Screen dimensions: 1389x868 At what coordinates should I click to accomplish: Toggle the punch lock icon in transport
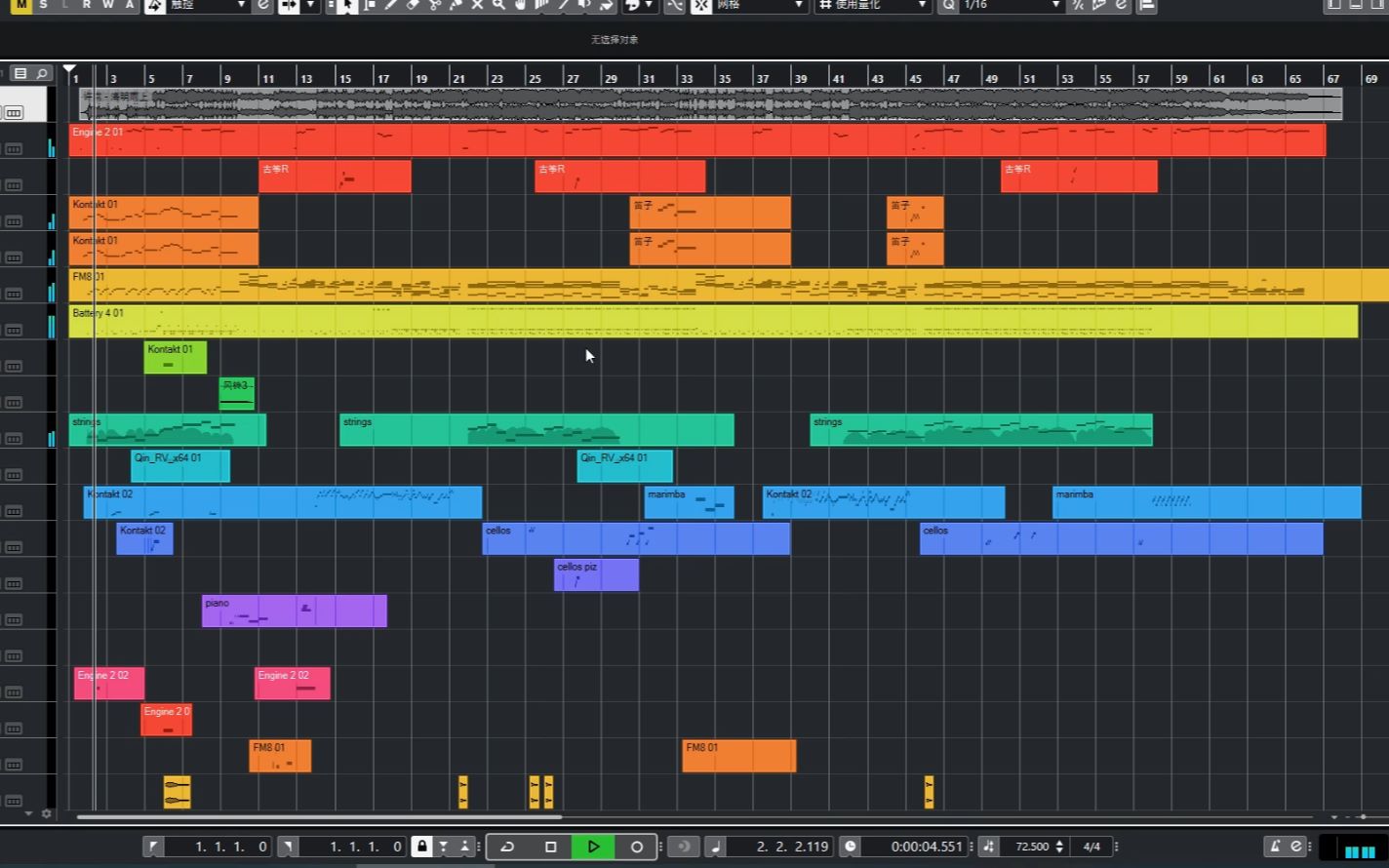pos(421,847)
